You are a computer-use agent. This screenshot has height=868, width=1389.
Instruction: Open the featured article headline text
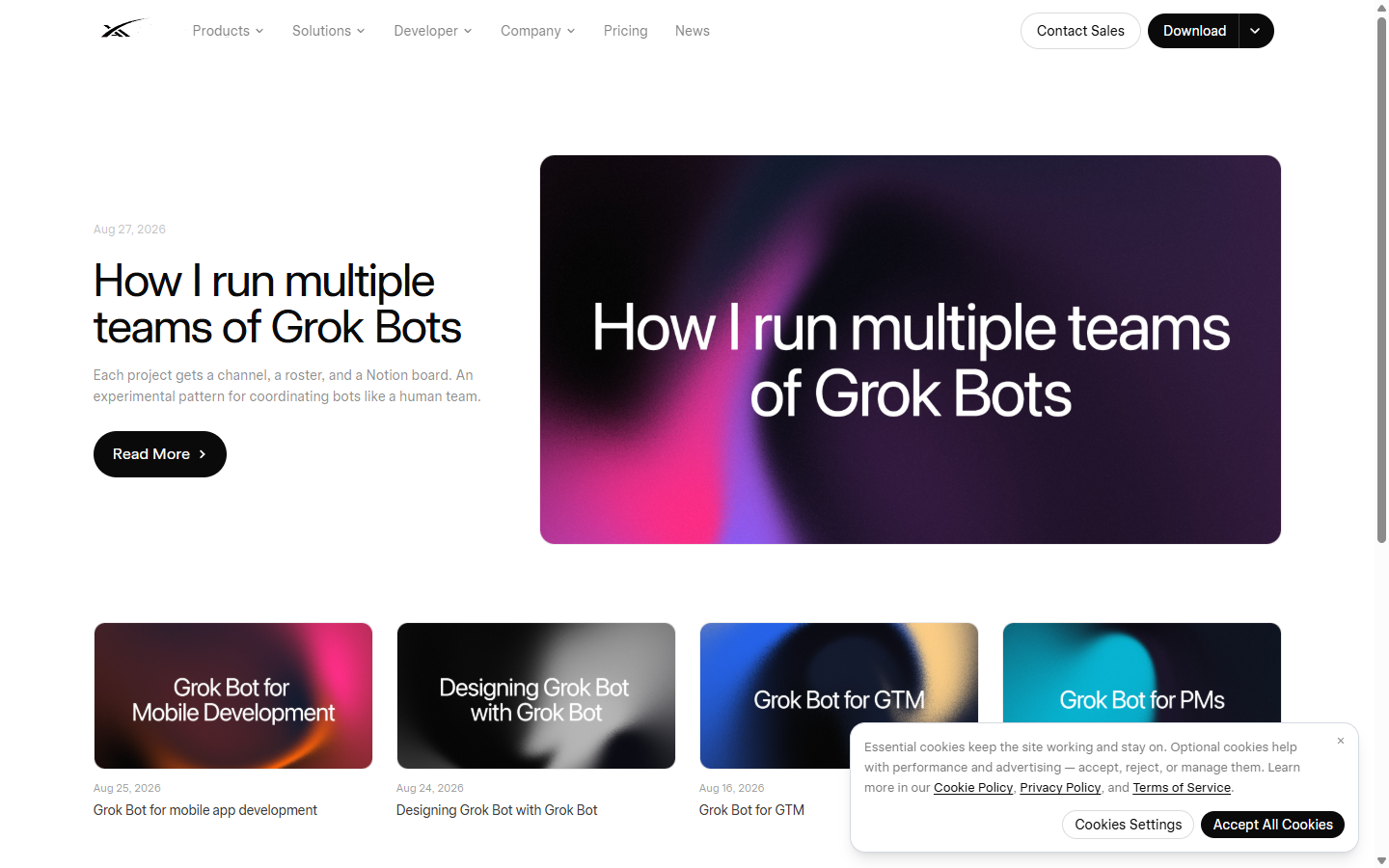tap(278, 304)
